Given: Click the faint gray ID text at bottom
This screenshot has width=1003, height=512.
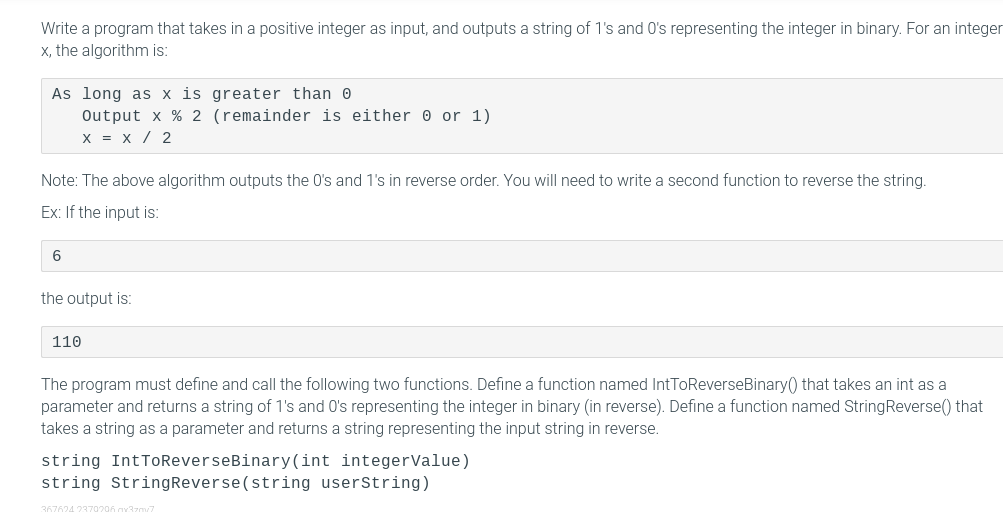Looking at the screenshot, I should click(x=98, y=509).
